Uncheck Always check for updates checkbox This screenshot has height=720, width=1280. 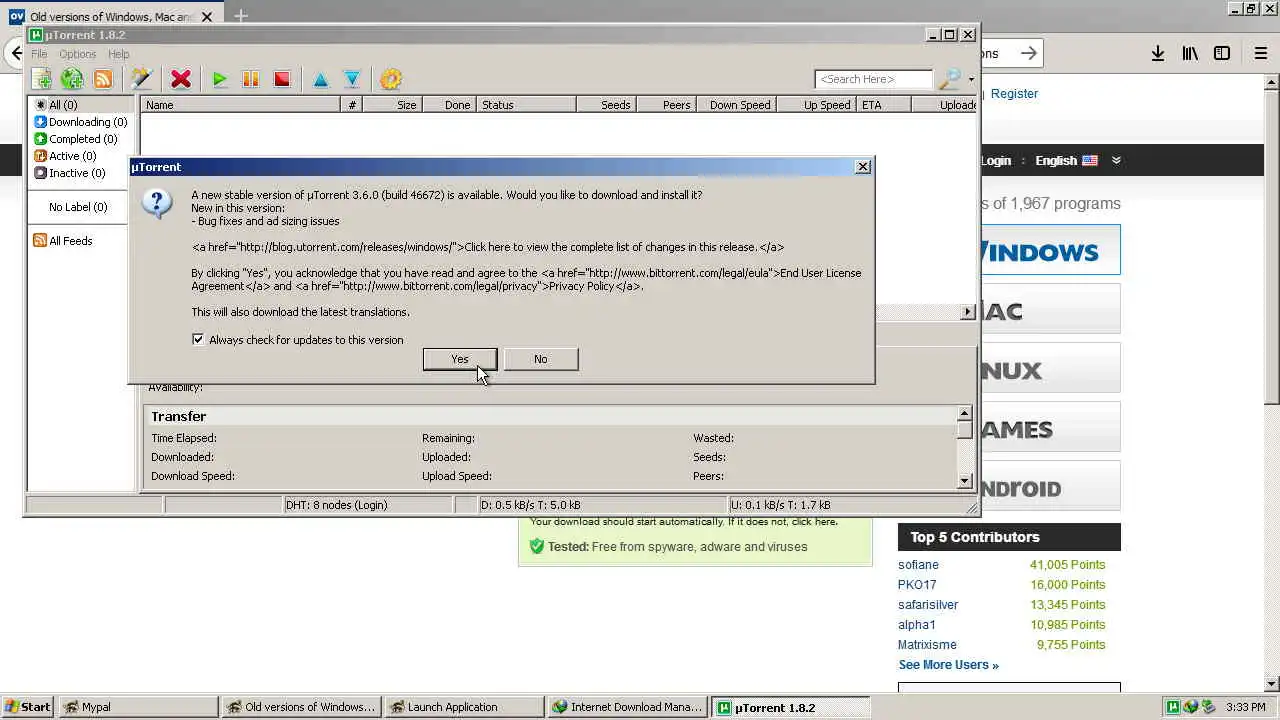click(198, 340)
